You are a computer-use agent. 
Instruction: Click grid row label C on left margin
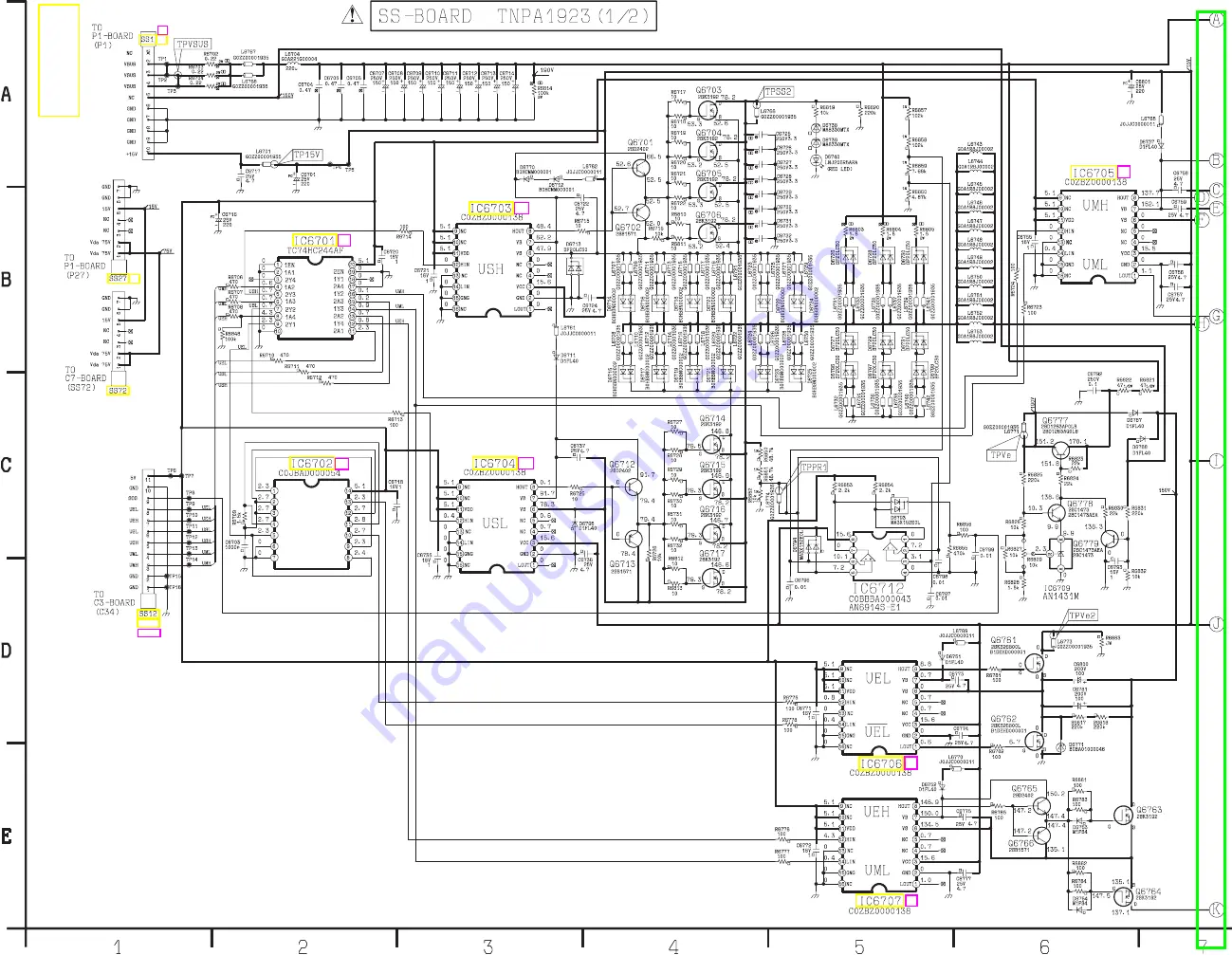click(7, 466)
